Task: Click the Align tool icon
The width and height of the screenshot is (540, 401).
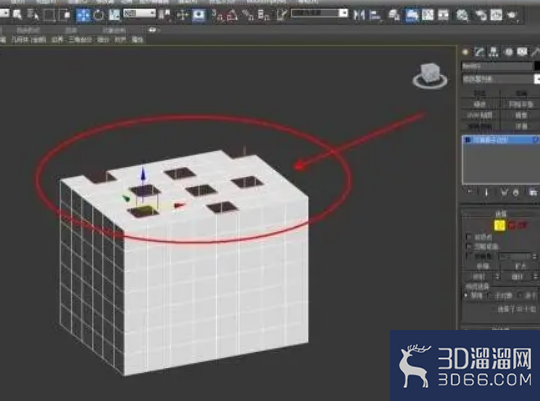Action: pos(375,15)
